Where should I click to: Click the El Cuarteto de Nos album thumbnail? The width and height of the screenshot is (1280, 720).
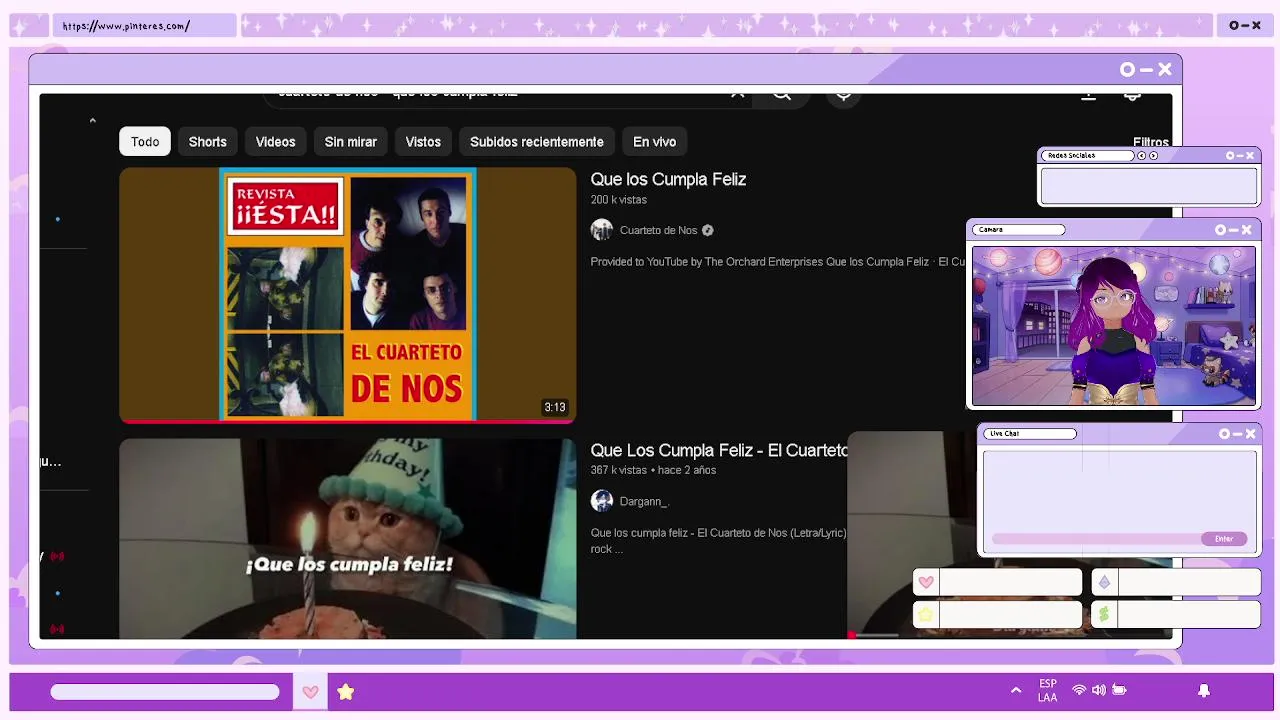(347, 294)
